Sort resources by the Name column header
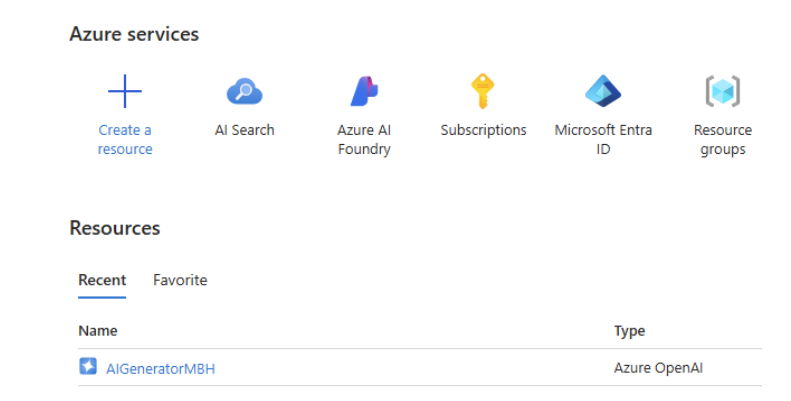Screen dimensions: 791x401 (x=98, y=331)
